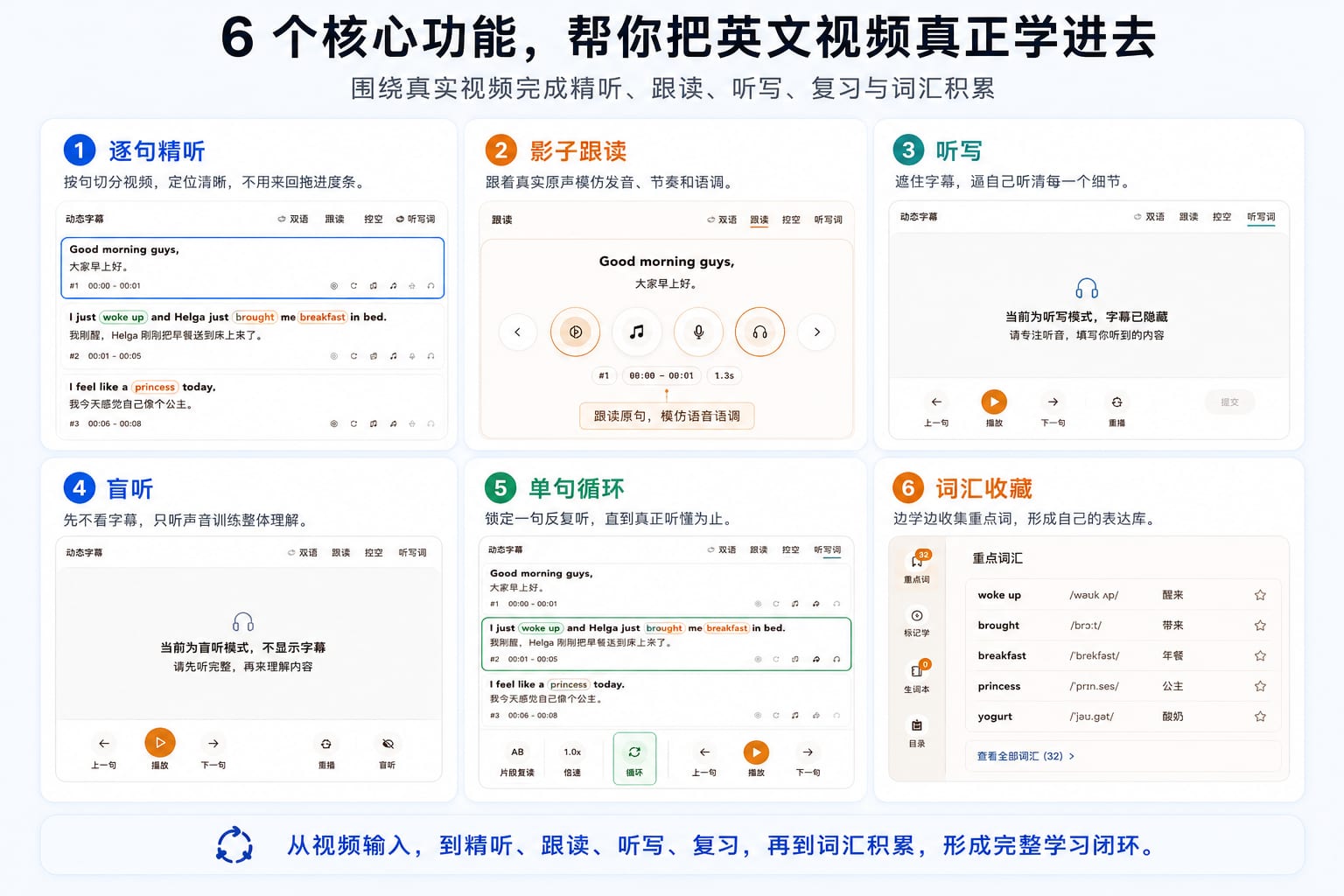Click orange 播放 button in 听写 panel
The height and width of the screenshot is (896, 1344).
pos(994,402)
